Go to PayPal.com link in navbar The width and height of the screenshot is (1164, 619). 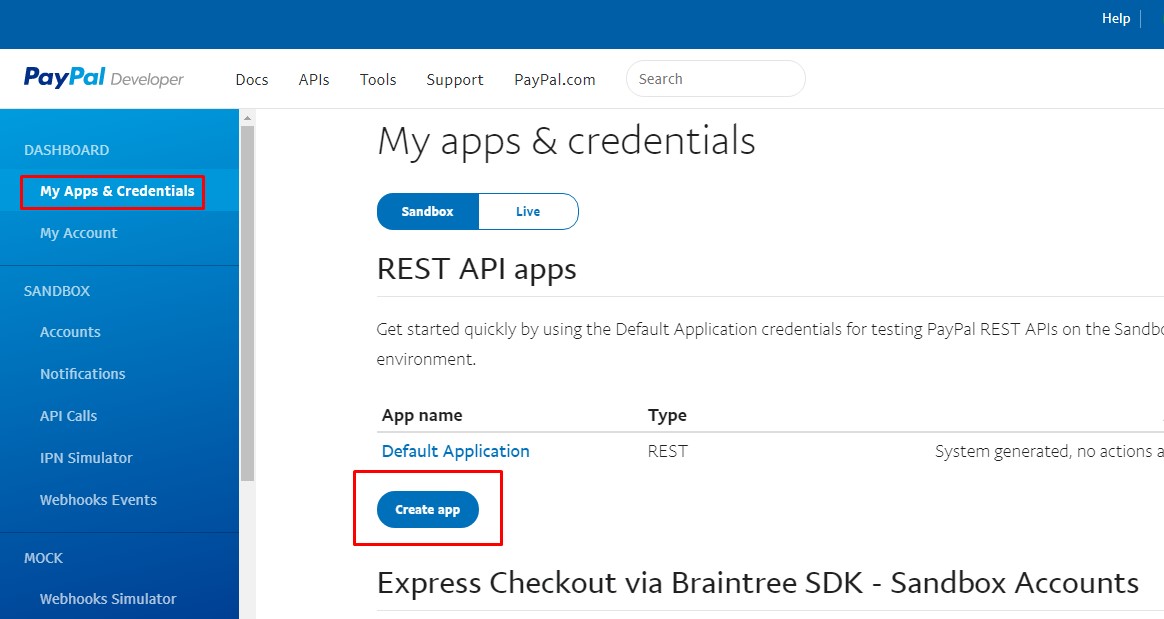[555, 80]
